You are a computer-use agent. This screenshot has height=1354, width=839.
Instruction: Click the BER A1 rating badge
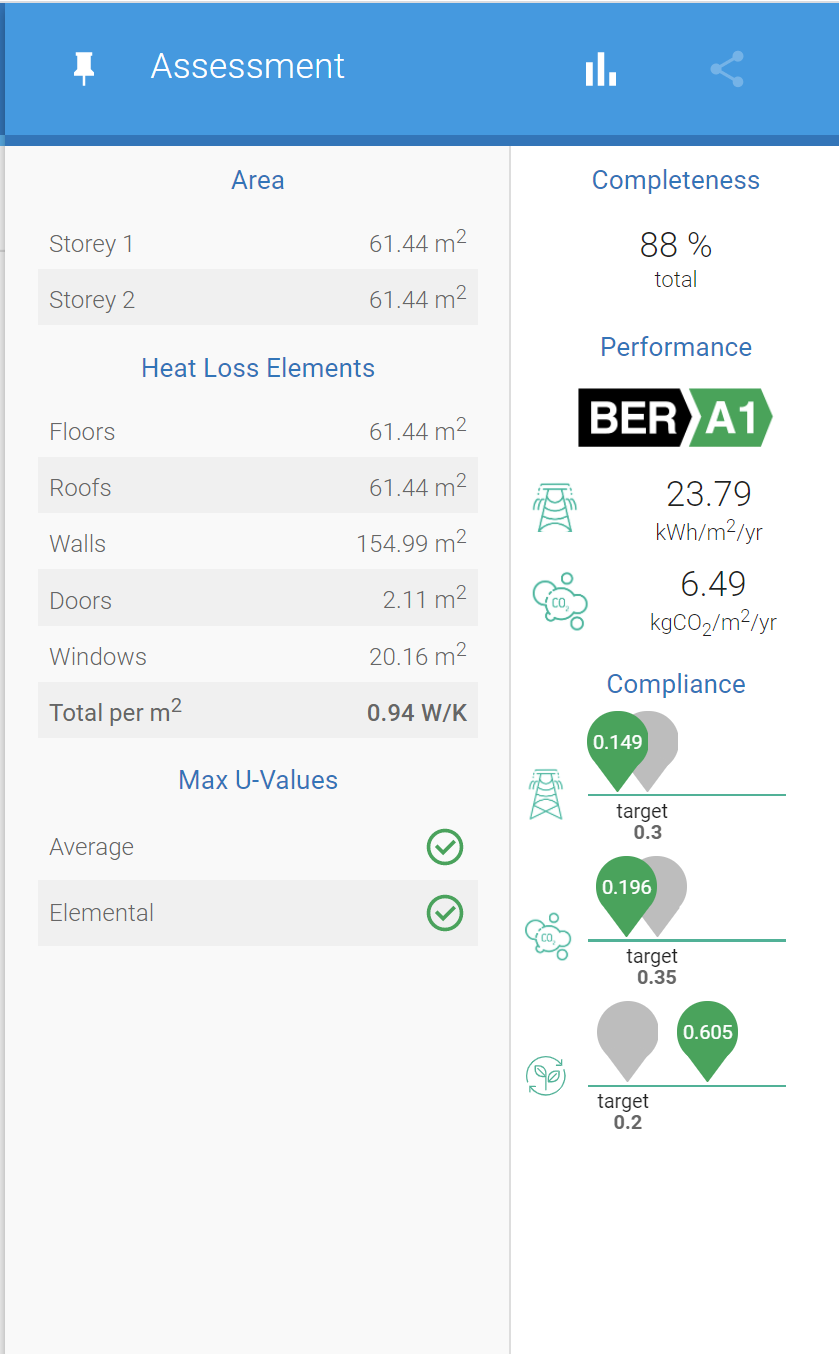[675, 417]
